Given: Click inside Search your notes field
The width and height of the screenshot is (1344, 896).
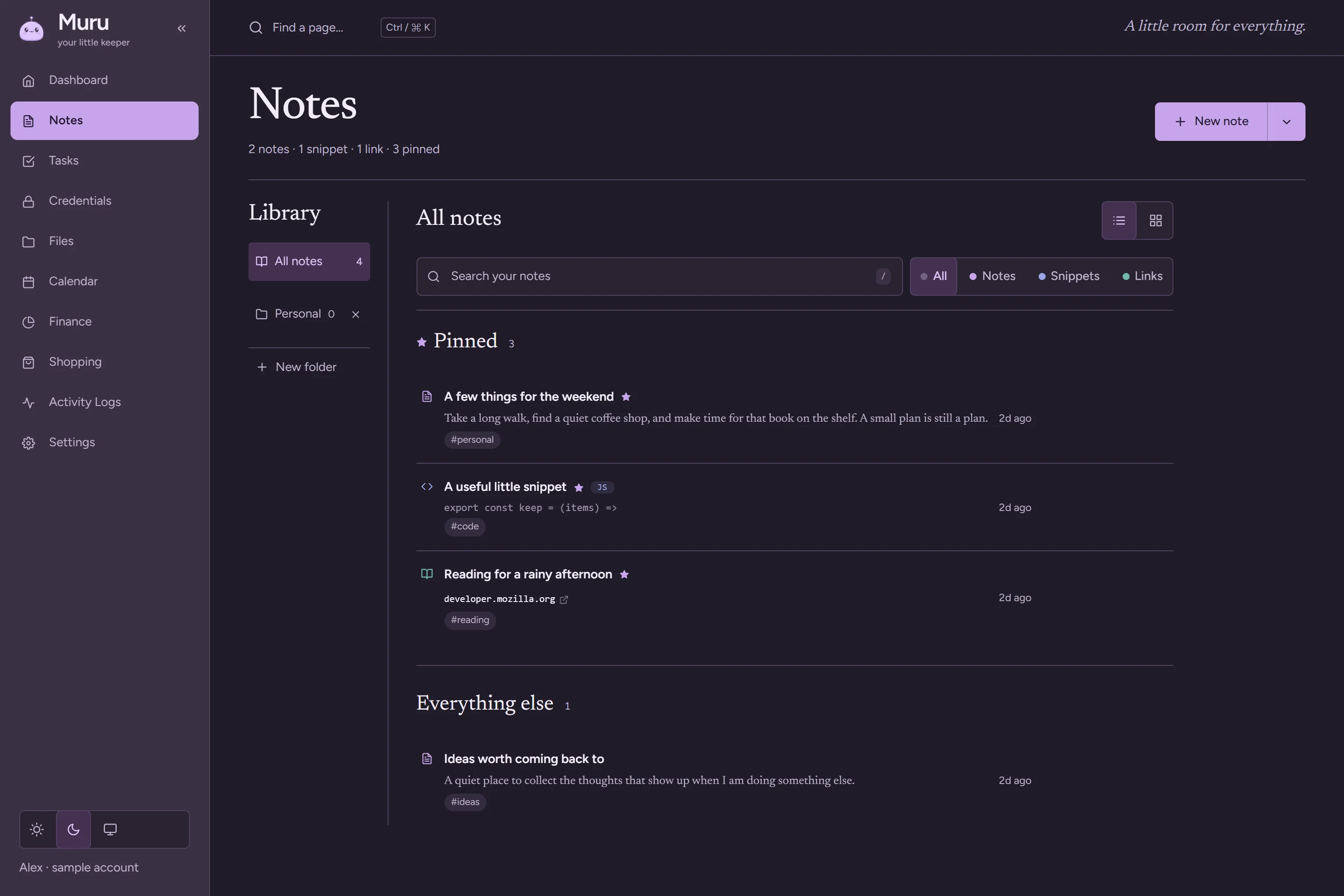Looking at the screenshot, I should [x=659, y=276].
